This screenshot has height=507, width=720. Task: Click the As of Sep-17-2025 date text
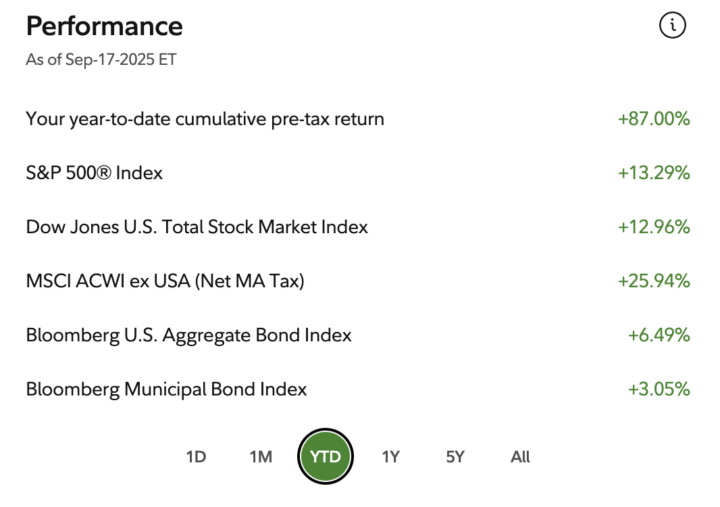pos(101,60)
